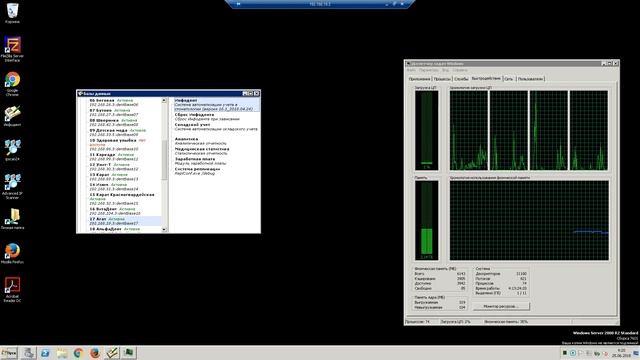Select database 10 Здоровая улыбка row
This screenshot has height=360, width=640.
[124, 144]
